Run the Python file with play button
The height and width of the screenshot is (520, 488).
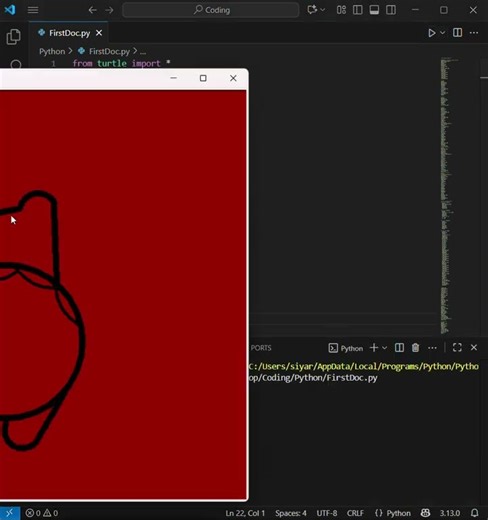432,33
